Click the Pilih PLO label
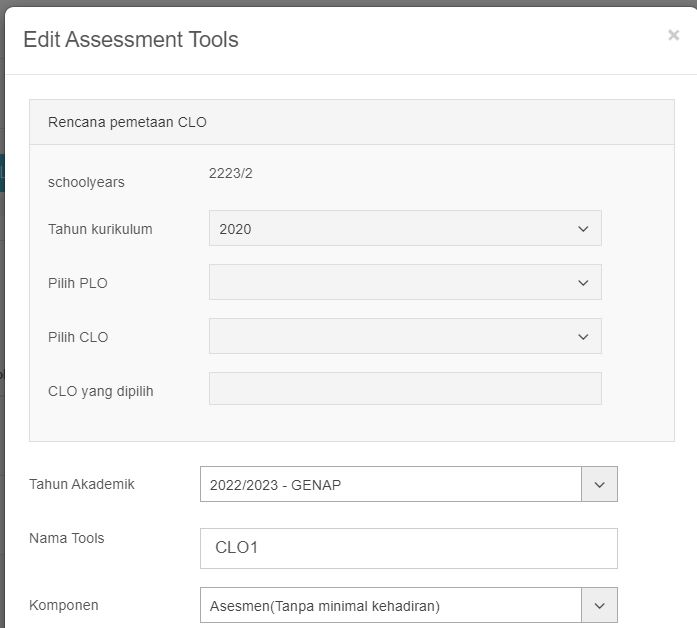Viewport: 697px width, 628px height. coord(78,283)
